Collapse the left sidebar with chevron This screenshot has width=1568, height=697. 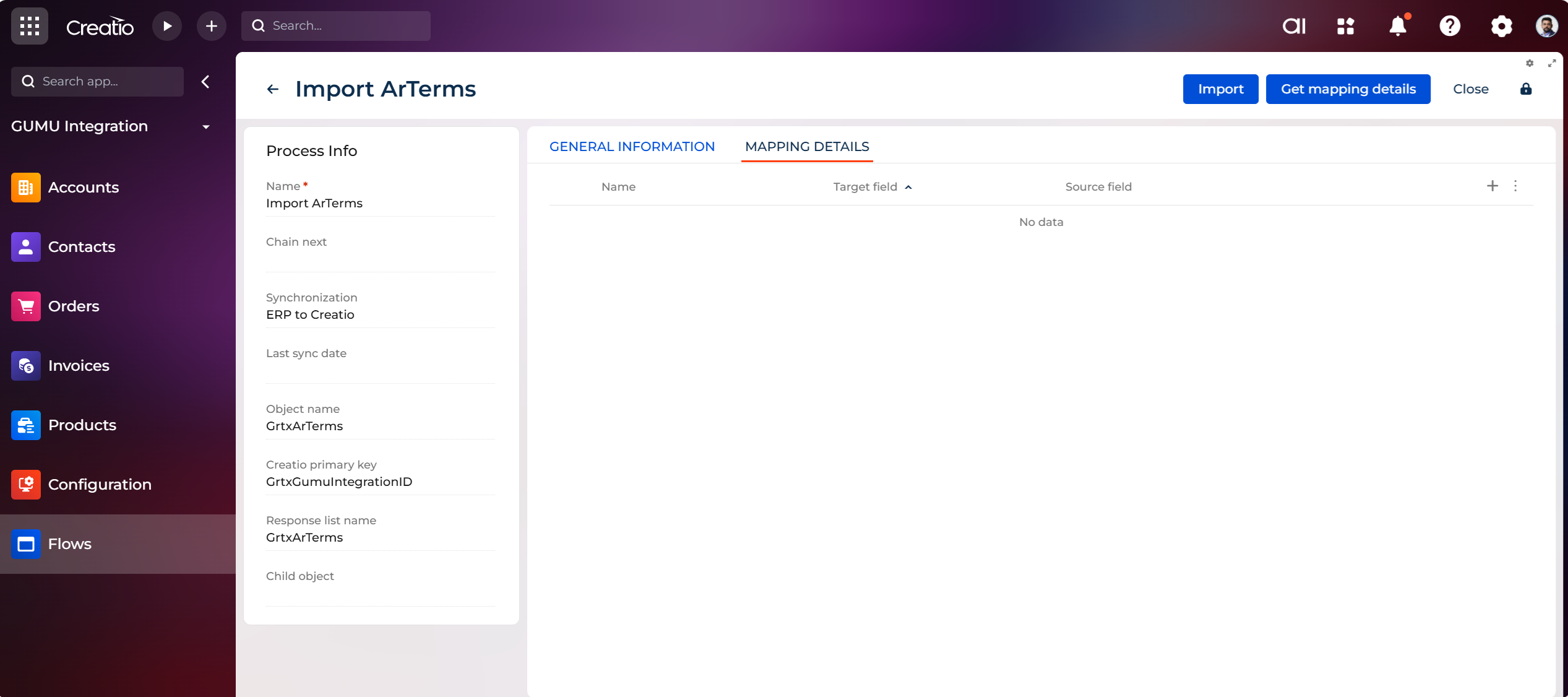205,82
